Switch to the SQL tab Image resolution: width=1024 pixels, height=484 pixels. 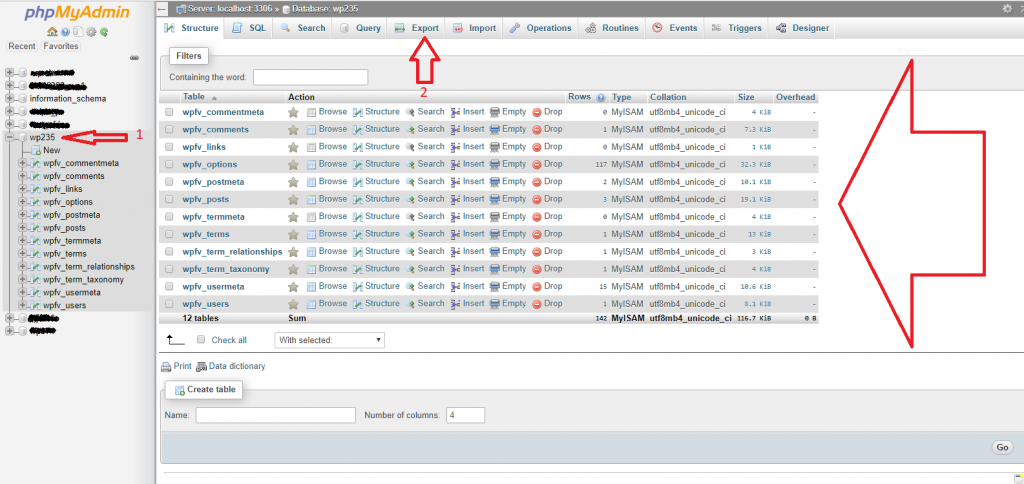point(249,28)
